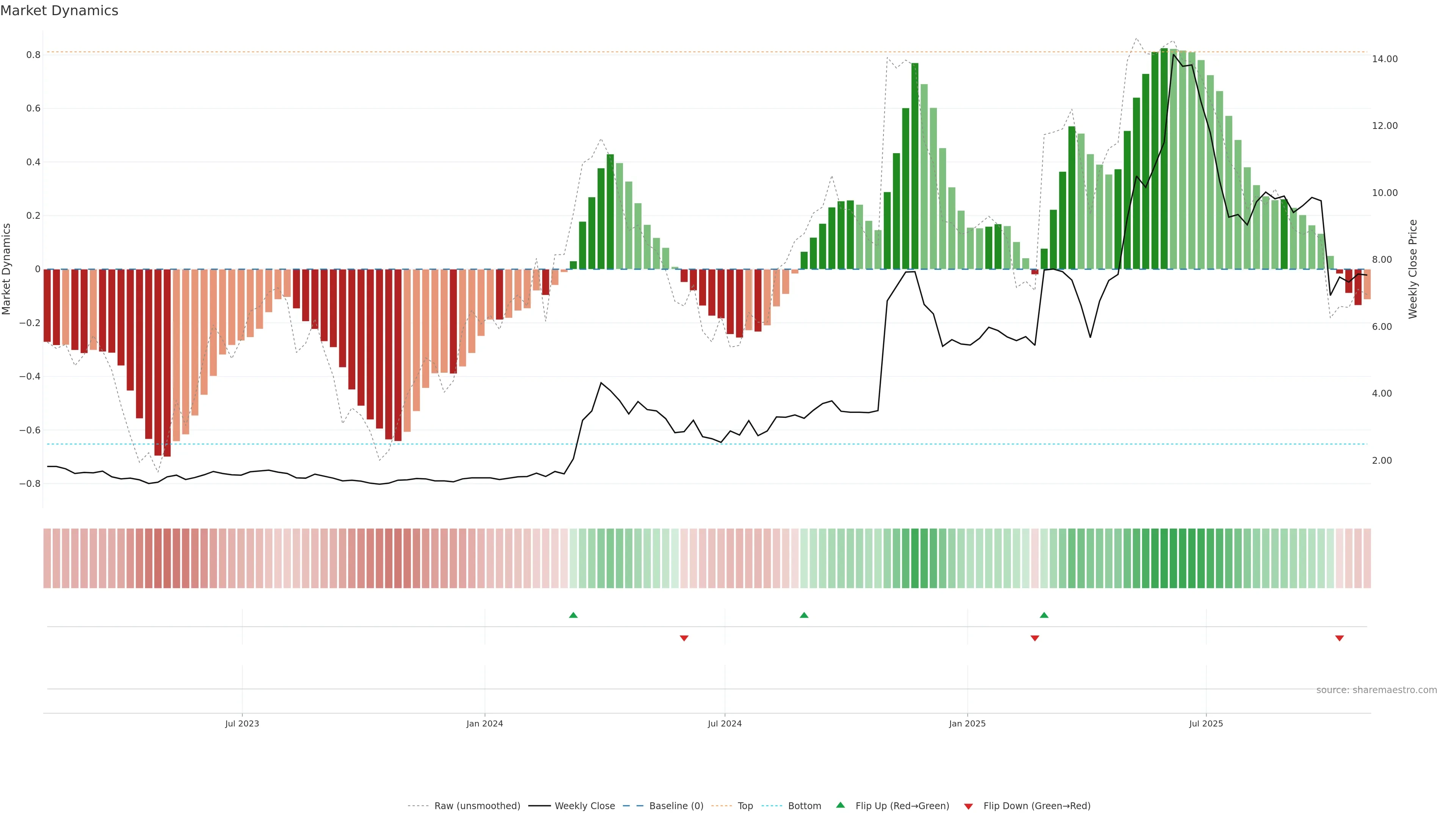The width and height of the screenshot is (1456, 819).
Task: Click the red flip-down marker after Jul 2025
Action: point(1339,638)
